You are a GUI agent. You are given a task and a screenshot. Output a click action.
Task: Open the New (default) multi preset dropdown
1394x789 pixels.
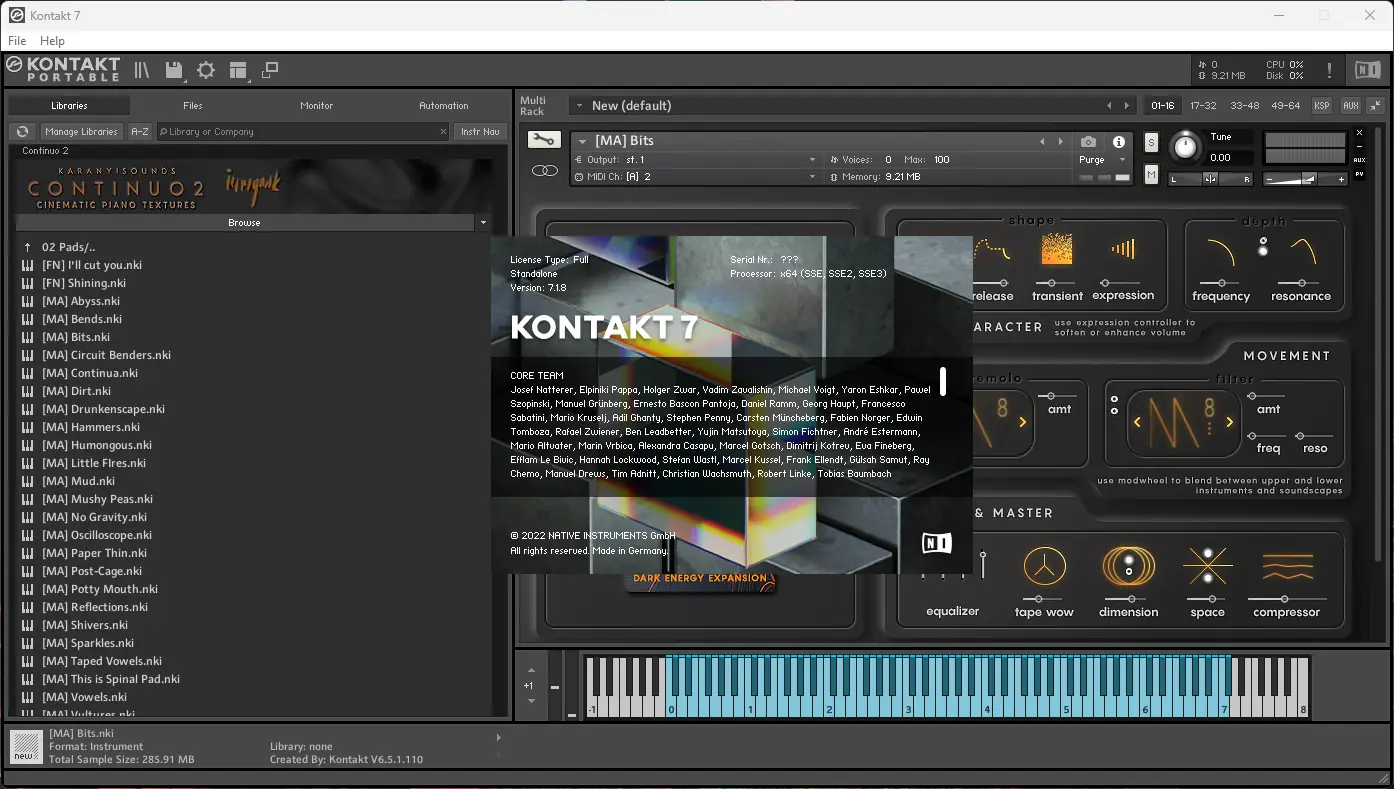coord(578,106)
